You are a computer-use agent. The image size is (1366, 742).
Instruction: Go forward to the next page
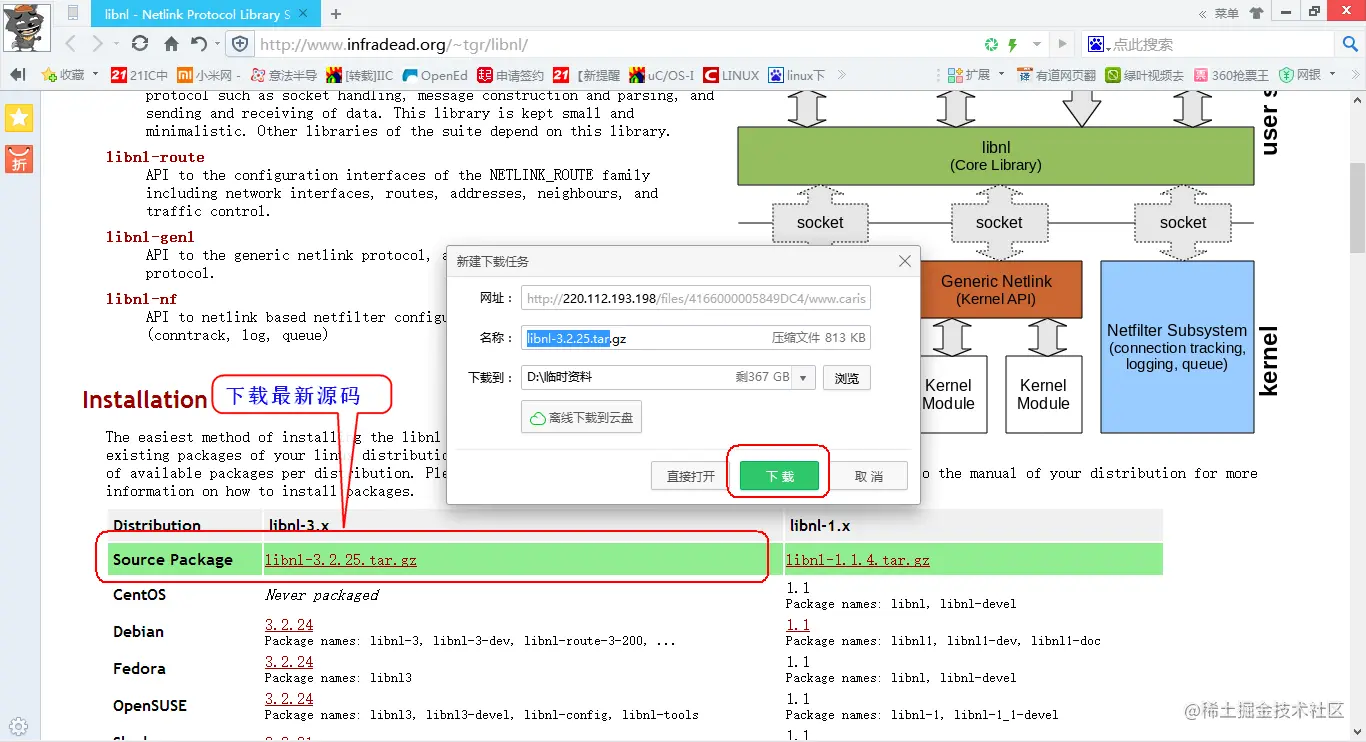[97, 44]
